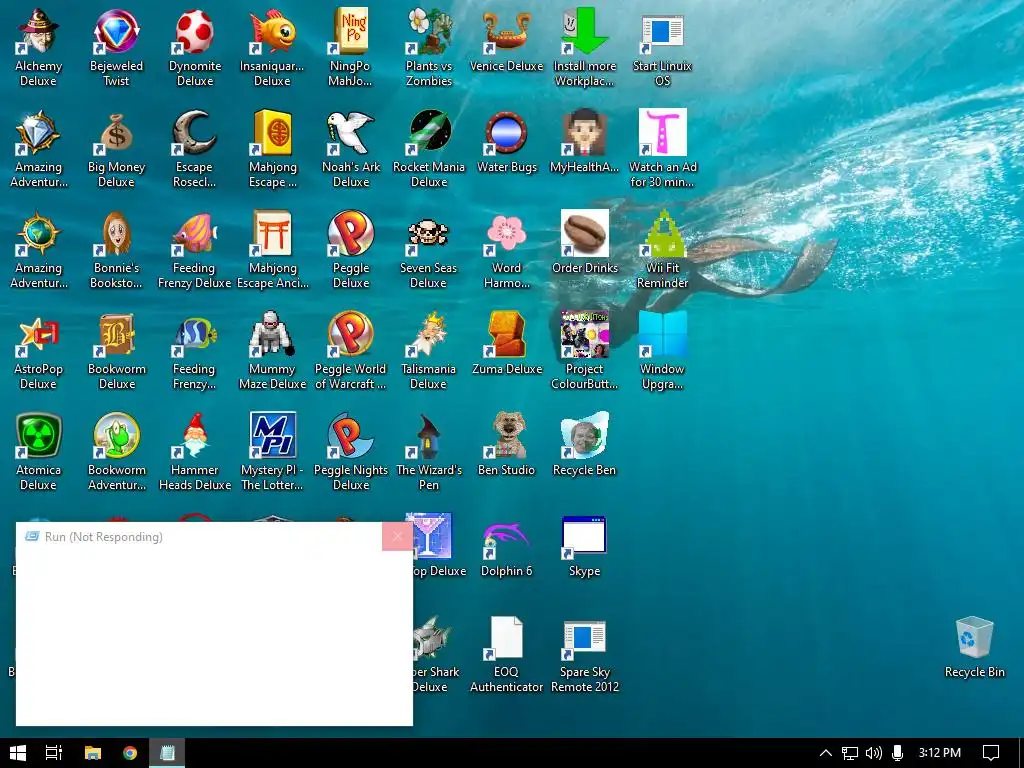Open the 3:12 PM clock flyout
Viewport: 1024px width, 768px height.
click(939, 753)
